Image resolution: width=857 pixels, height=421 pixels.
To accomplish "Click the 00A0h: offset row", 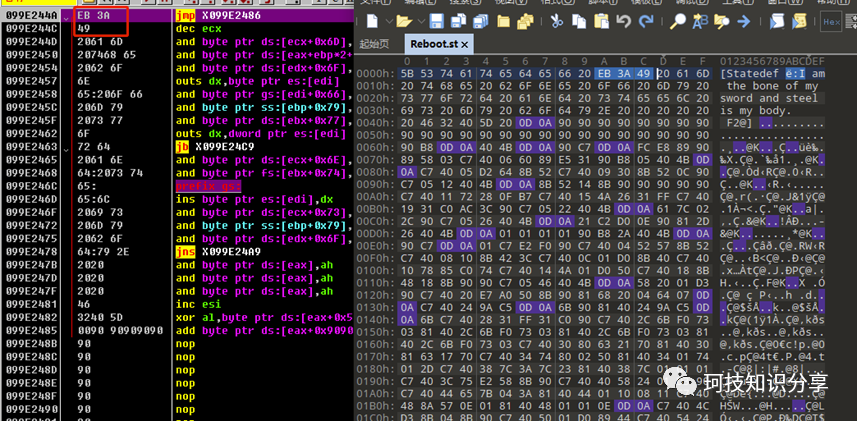I will (374, 196).
